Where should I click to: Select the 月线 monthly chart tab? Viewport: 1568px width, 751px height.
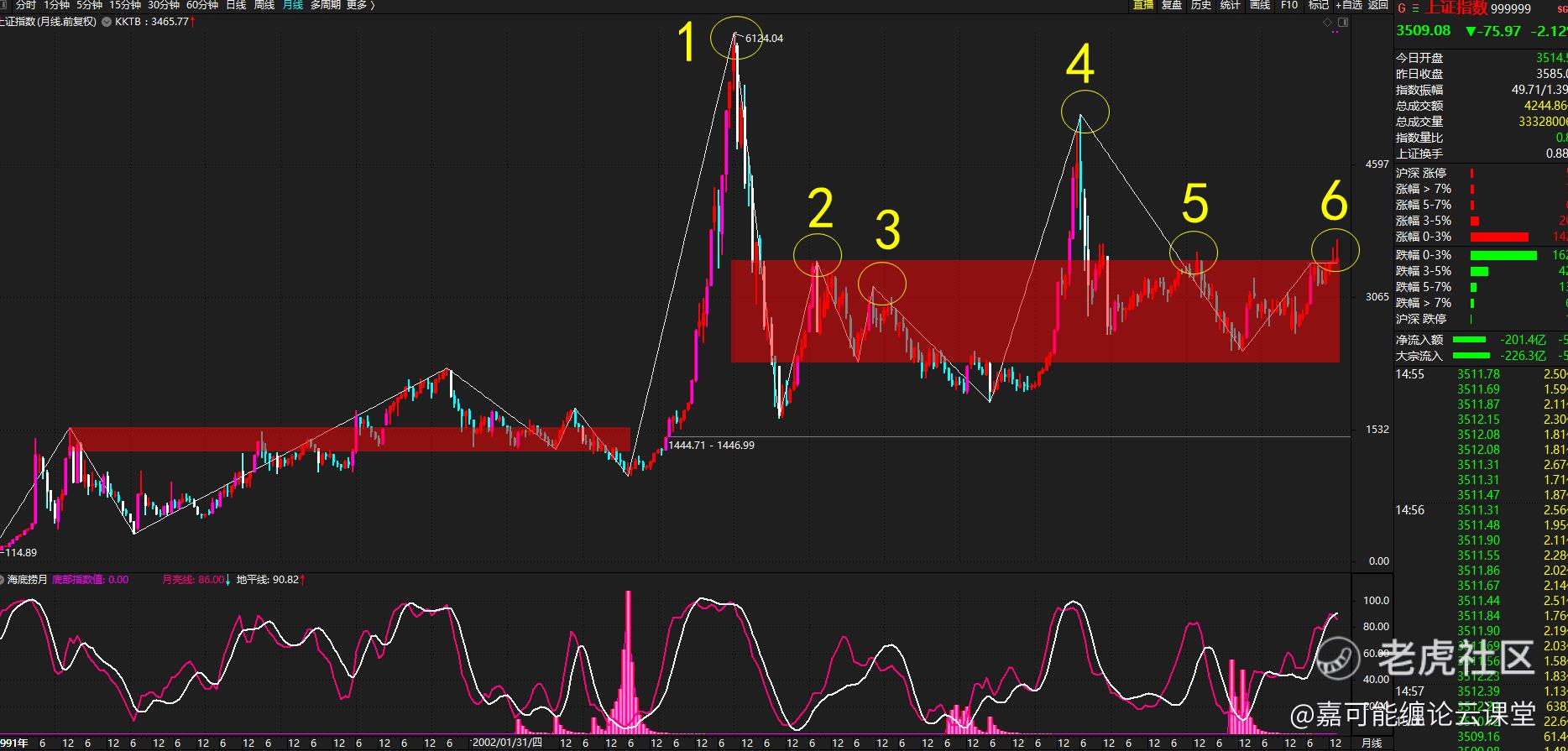click(292, 5)
